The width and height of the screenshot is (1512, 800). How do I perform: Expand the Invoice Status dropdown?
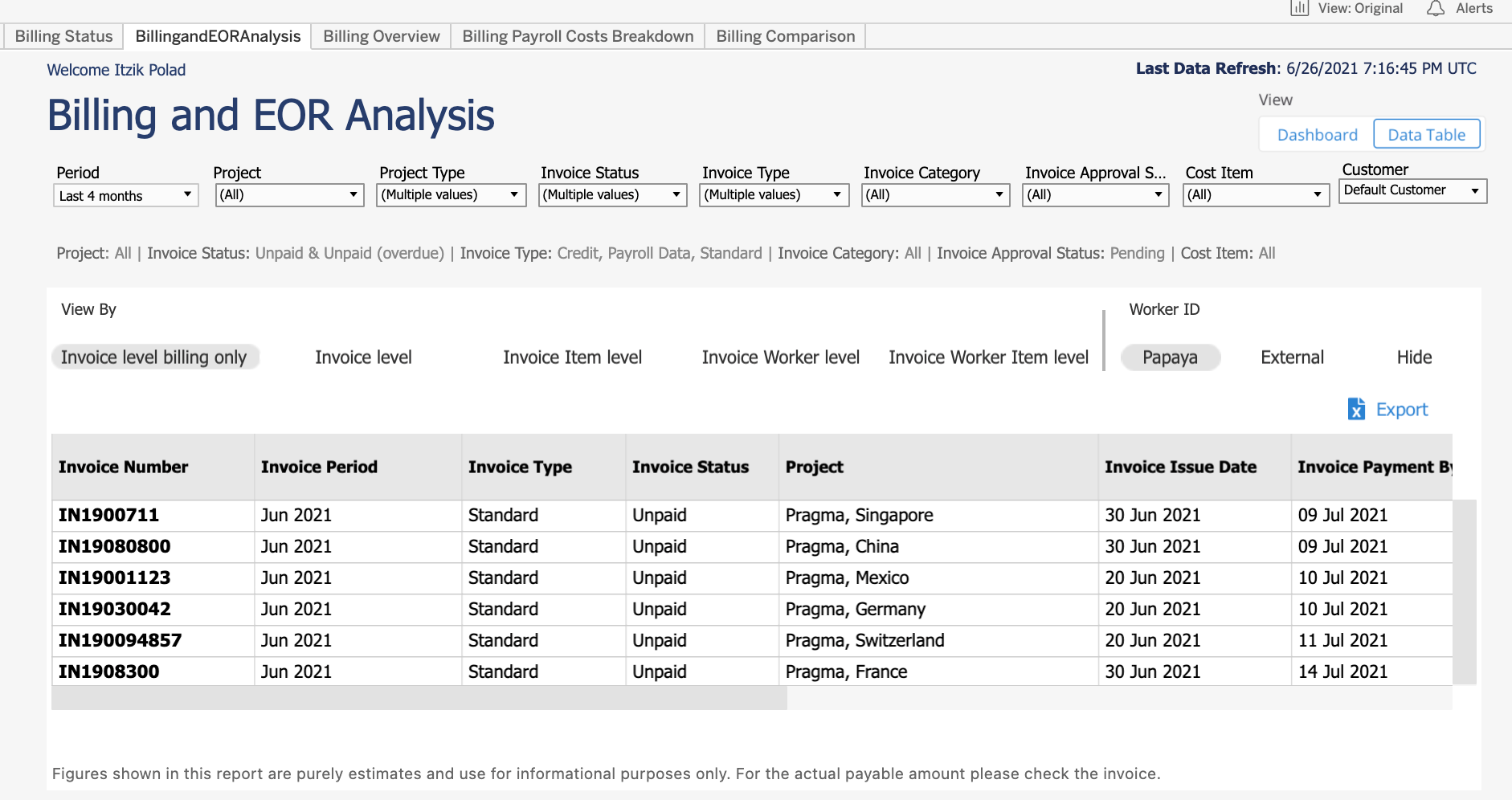(x=676, y=194)
